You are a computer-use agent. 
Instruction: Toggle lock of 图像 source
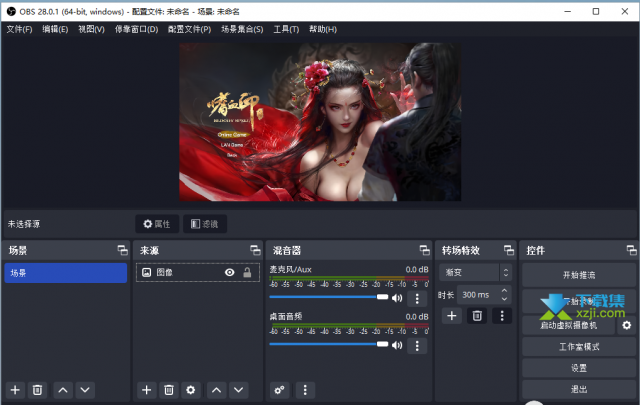pos(247,272)
